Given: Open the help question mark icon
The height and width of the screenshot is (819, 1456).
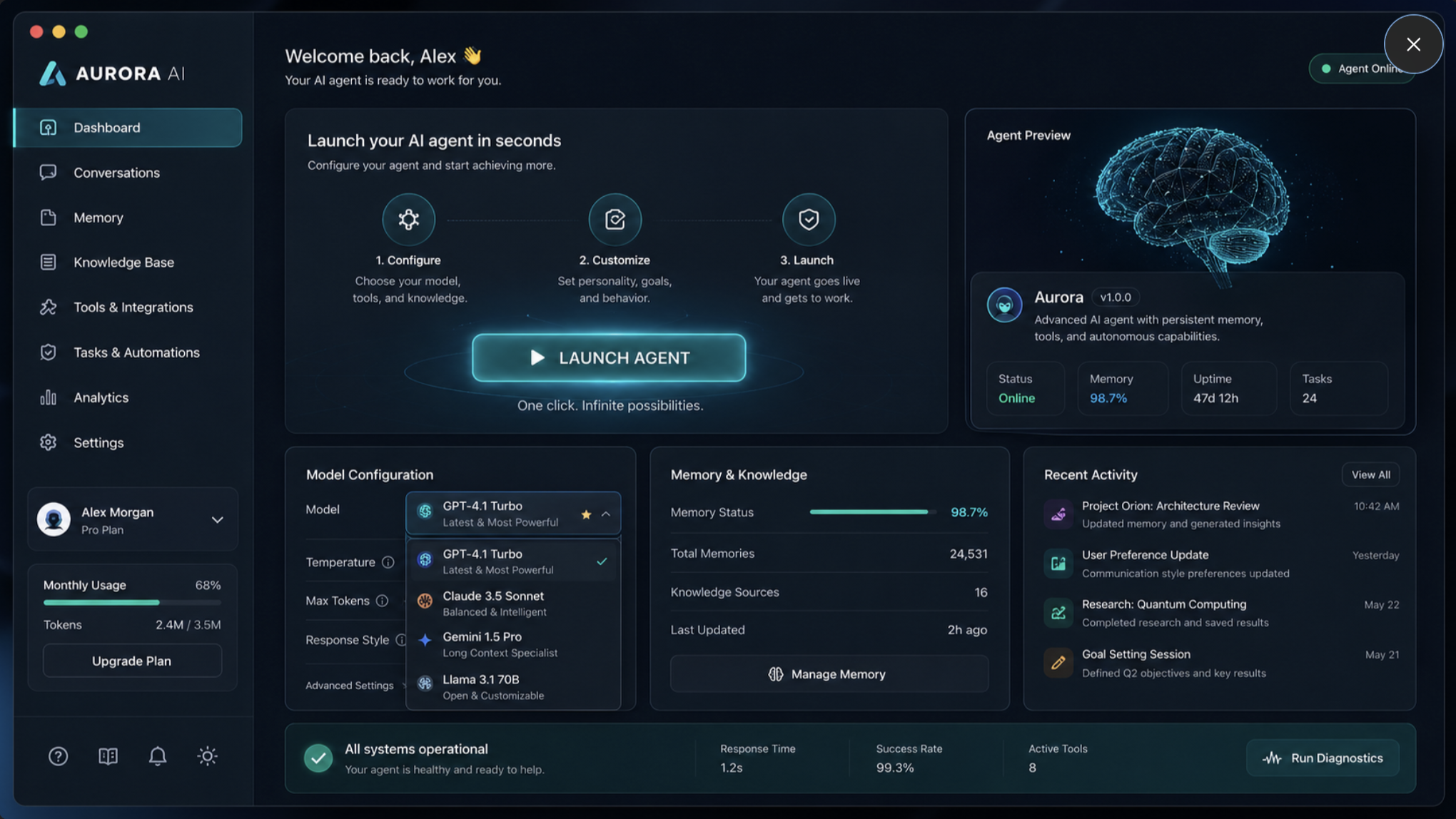Looking at the screenshot, I should pos(58,756).
